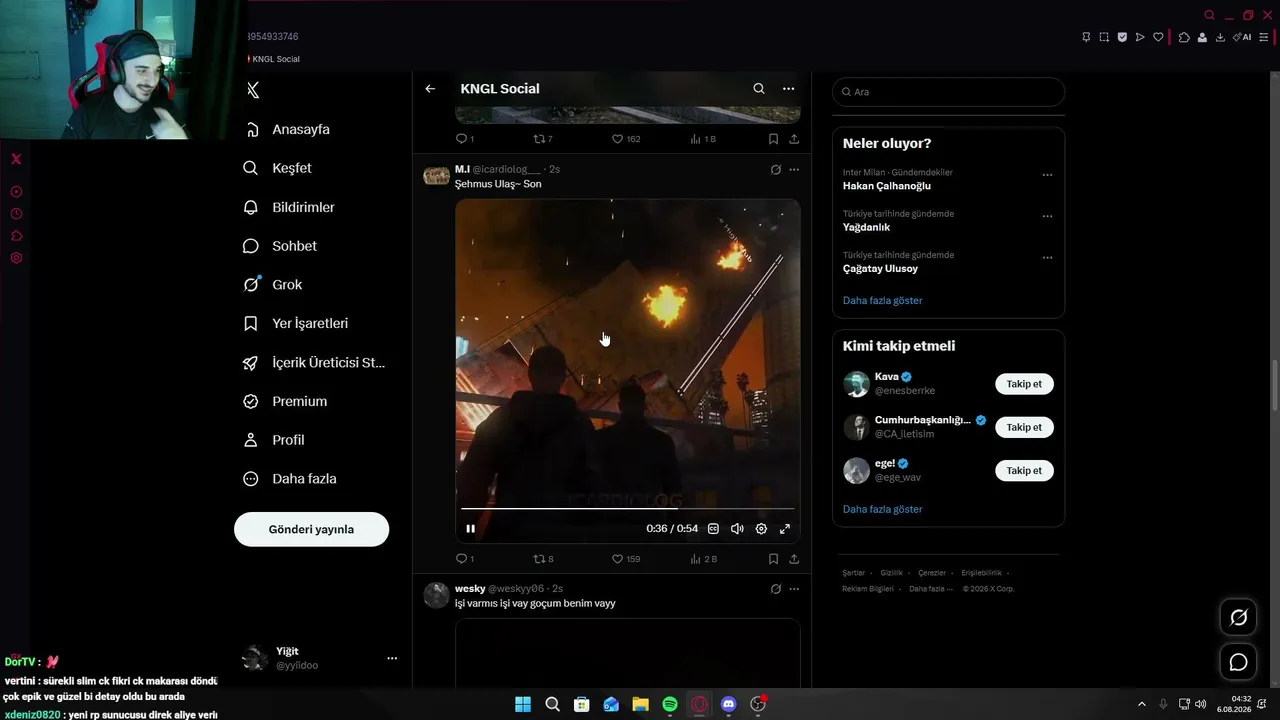The image size is (1280, 720).
Task: Open options for Çağatay Ulusoy trend
Action: click(1047, 257)
